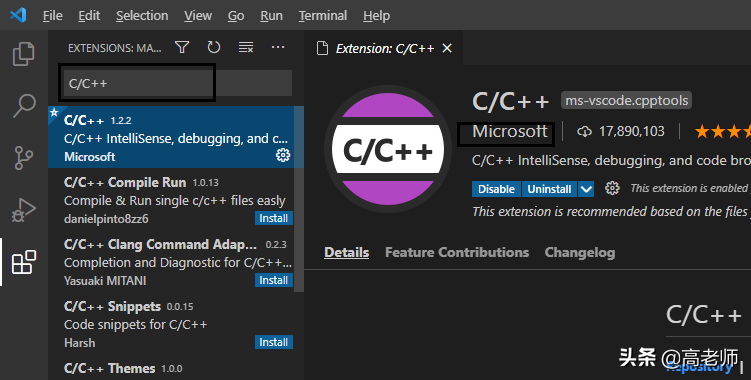Click the Uninstall button for C/C++
The image size is (751, 380).
pyautogui.click(x=549, y=189)
